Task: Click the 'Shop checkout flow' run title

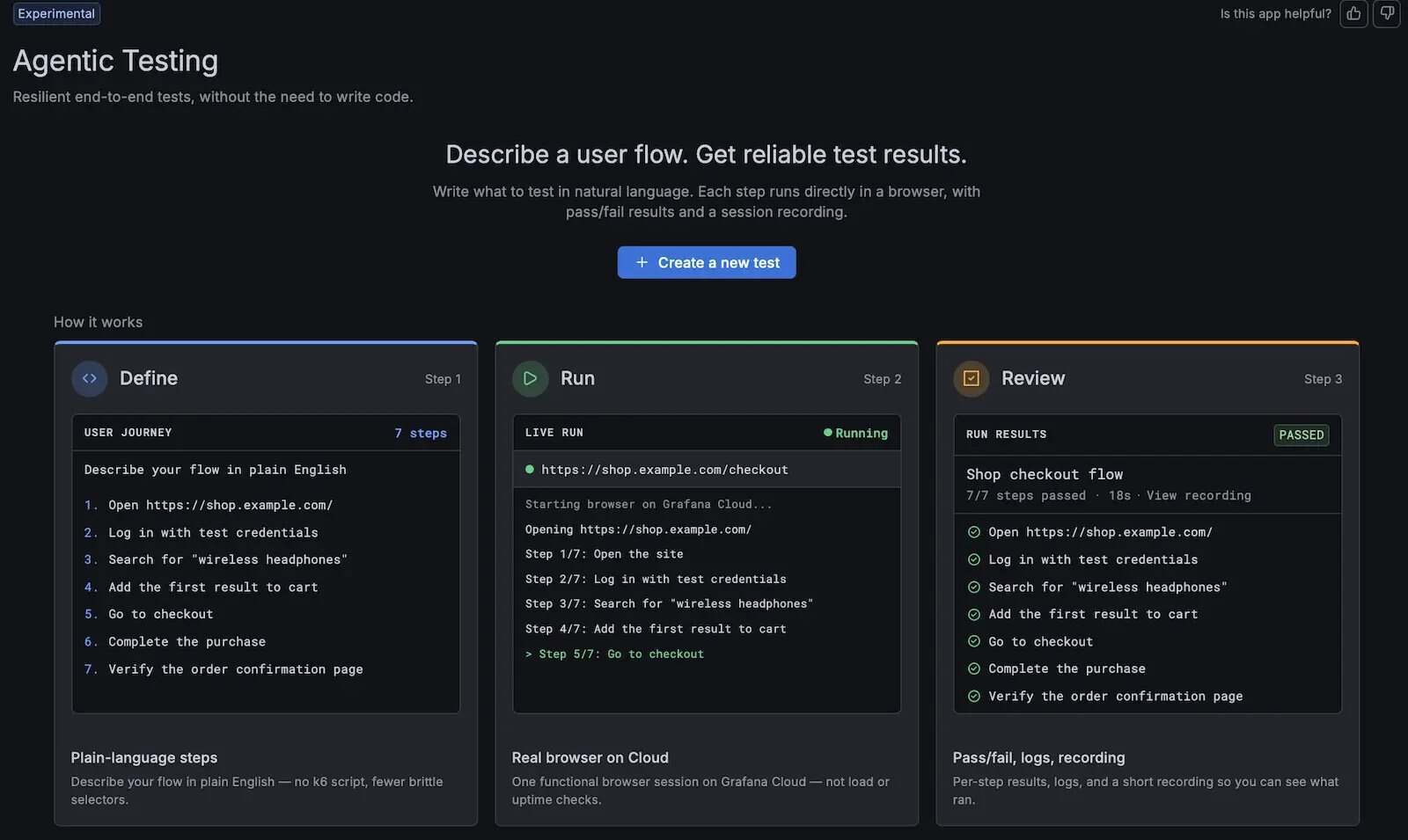Action: (1045, 474)
